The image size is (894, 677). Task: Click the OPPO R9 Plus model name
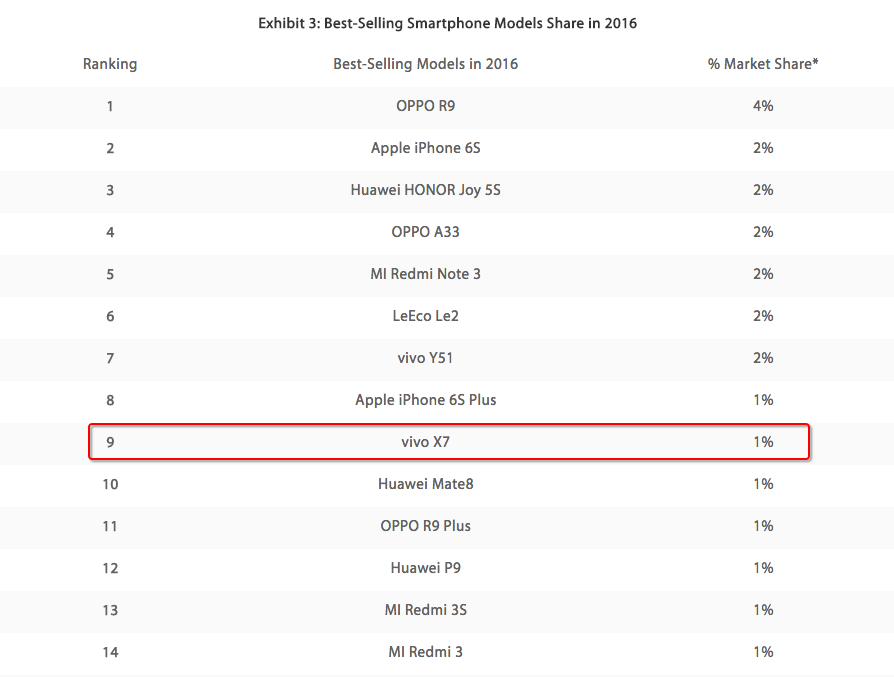point(425,526)
